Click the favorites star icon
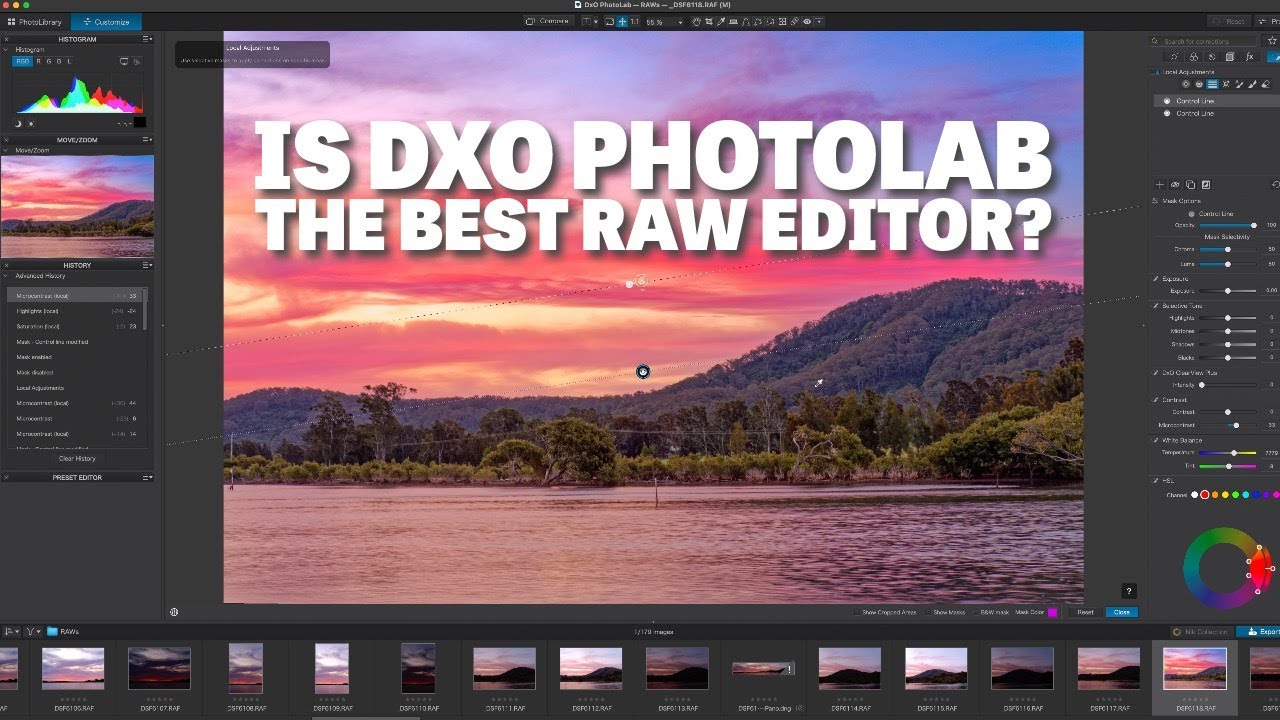The image size is (1280, 720). (1272, 41)
